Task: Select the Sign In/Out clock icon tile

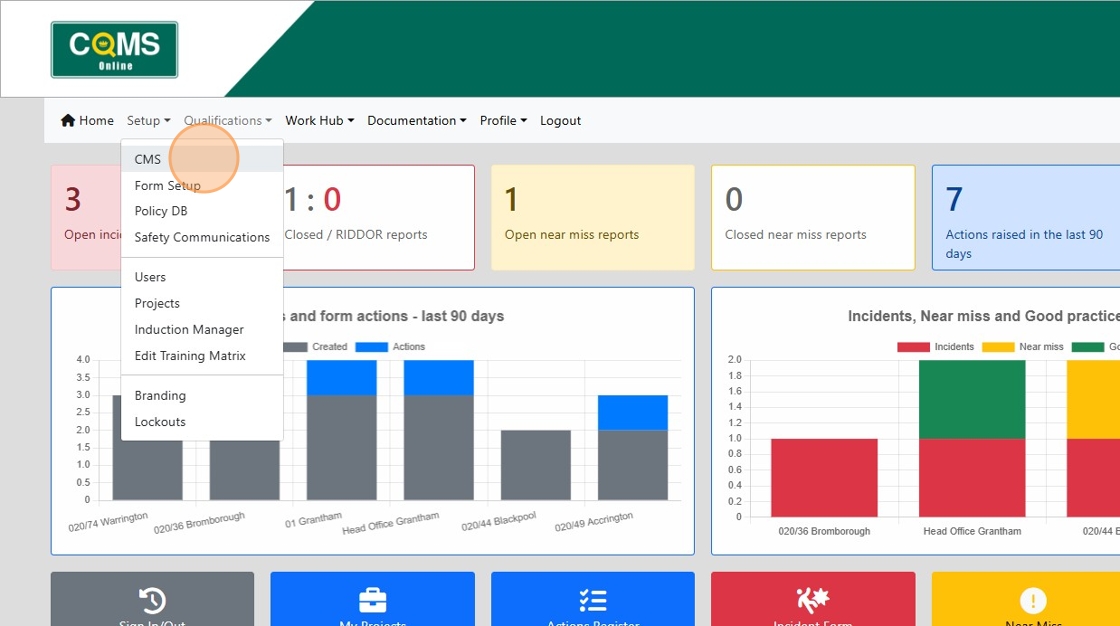Action: (152, 600)
